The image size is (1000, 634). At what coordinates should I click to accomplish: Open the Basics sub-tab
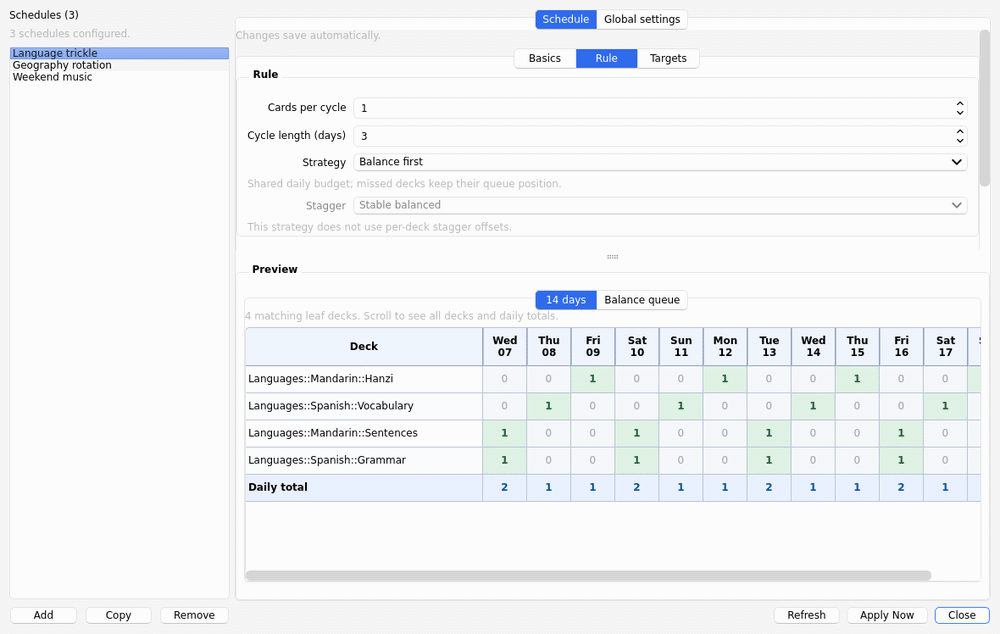point(545,58)
